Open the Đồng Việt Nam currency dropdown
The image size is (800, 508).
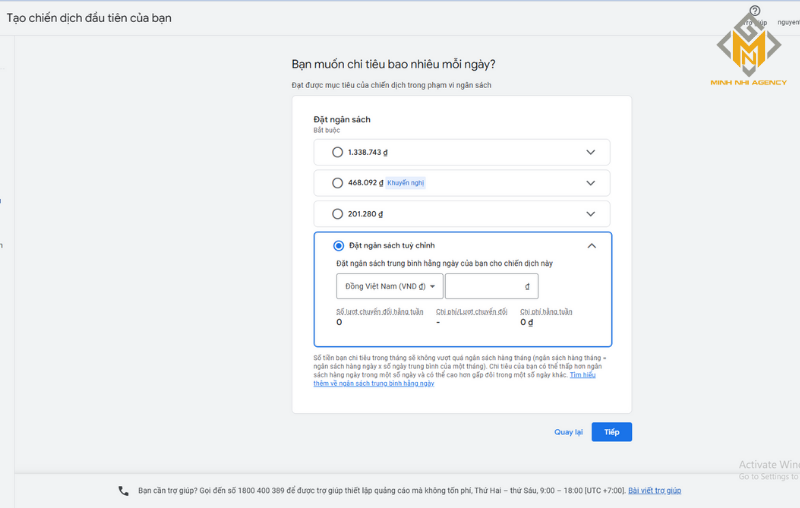tap(389, 286)
